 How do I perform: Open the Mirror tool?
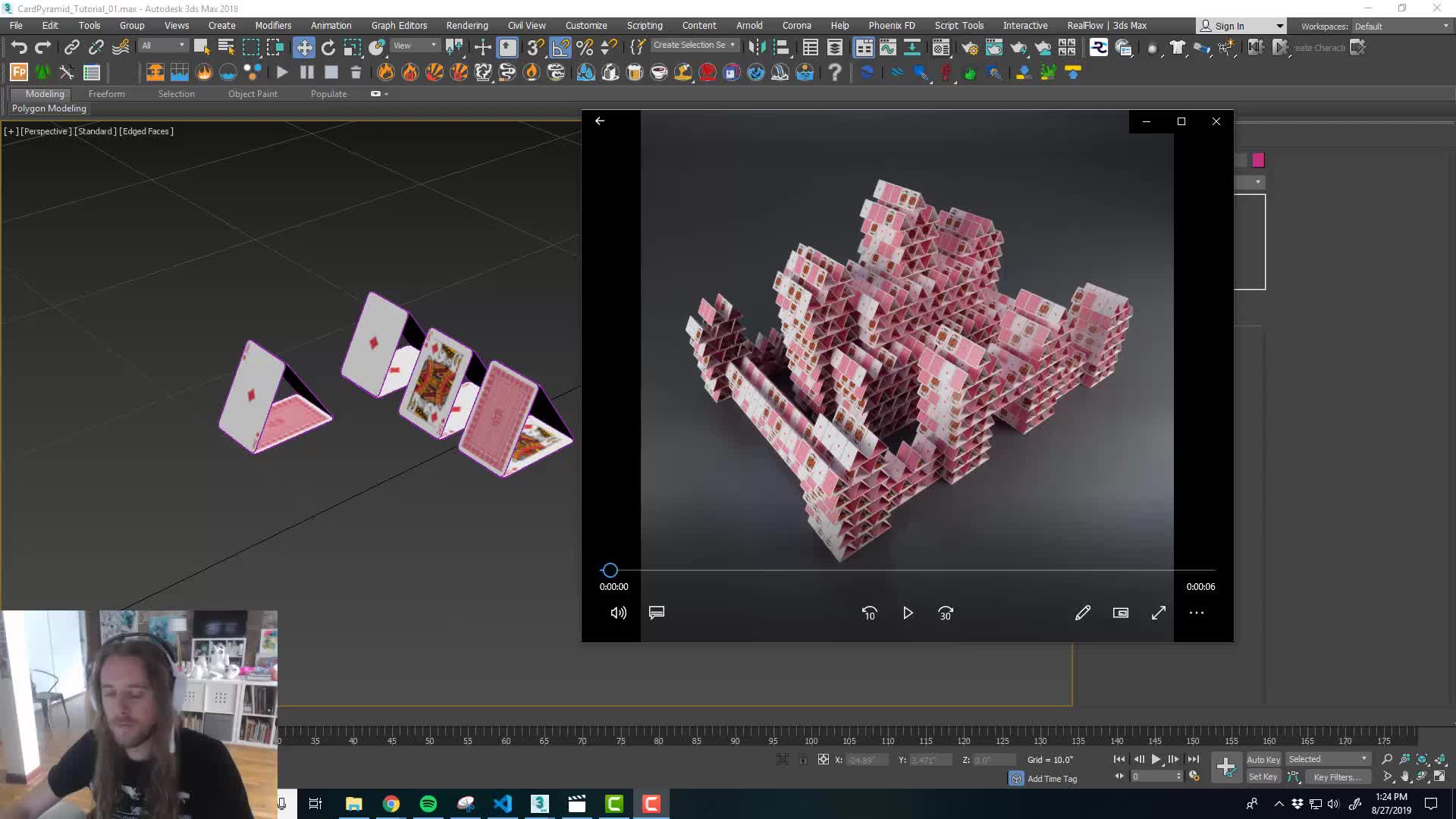(x=756, y=48)
